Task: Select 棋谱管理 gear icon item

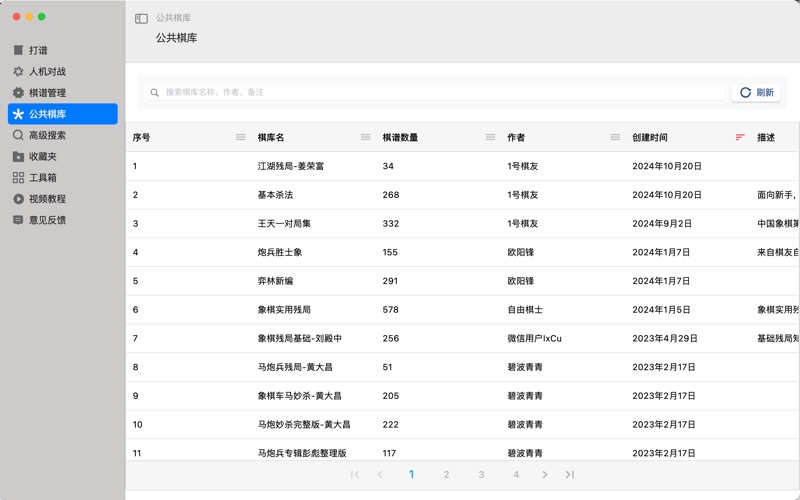Action: point(46,93)
